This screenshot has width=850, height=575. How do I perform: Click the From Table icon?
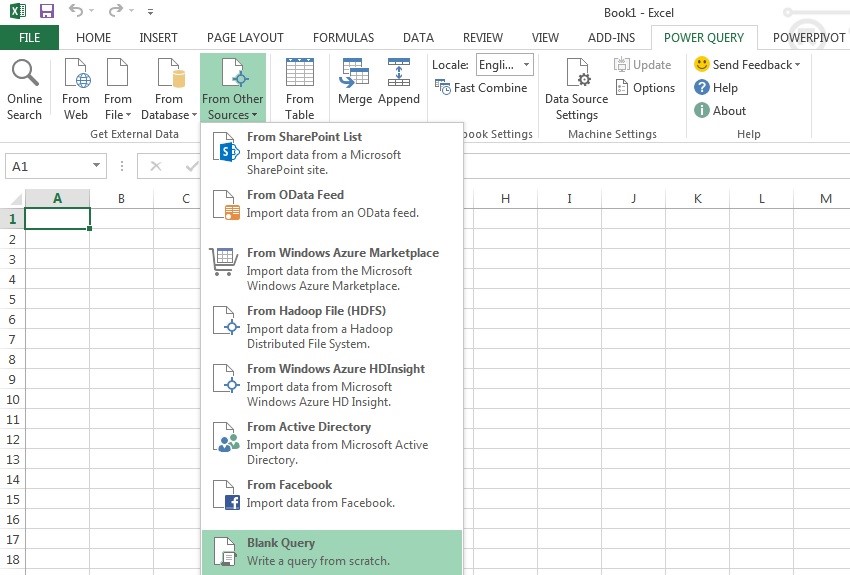pyautogui.click(x=300, y=72)
